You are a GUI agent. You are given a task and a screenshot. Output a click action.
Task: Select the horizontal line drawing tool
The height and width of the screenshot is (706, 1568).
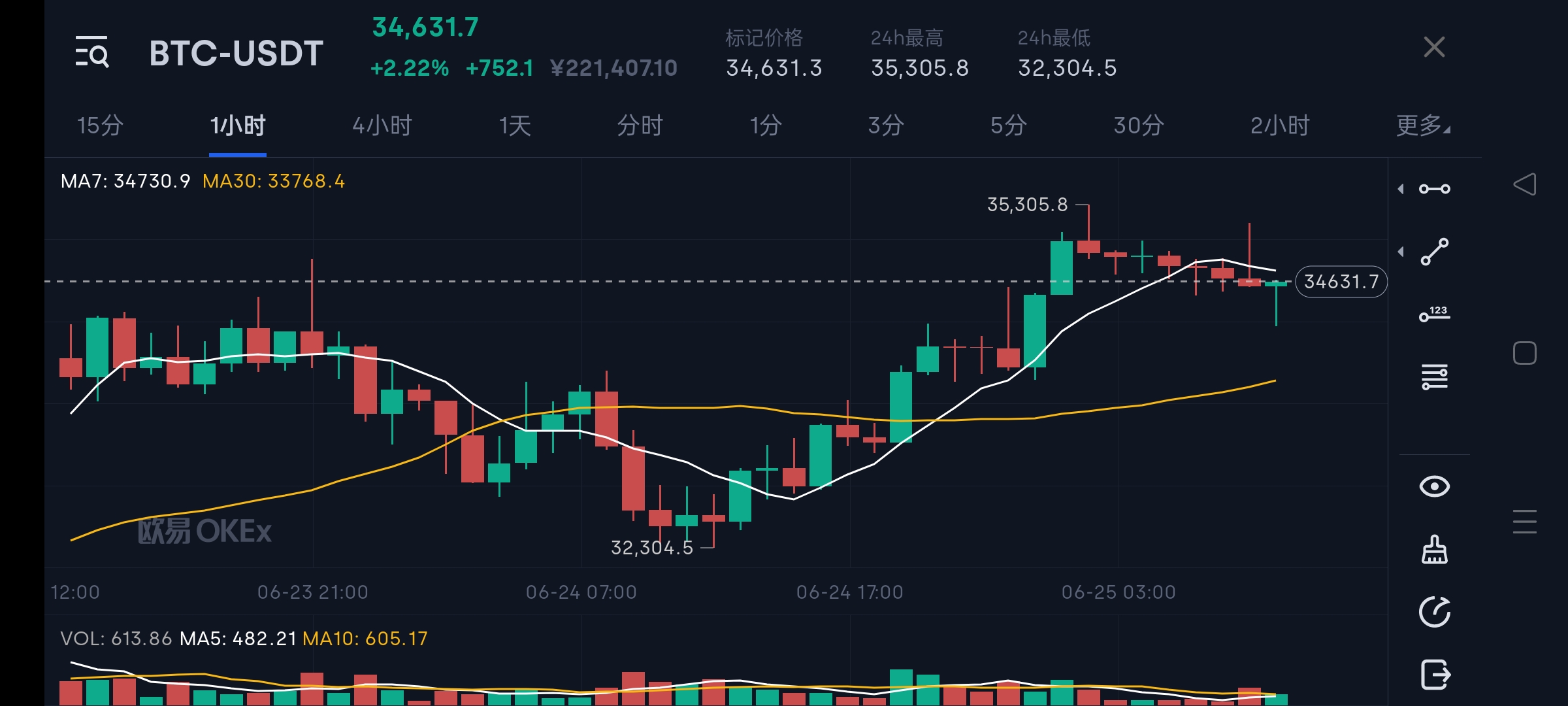pyautogui.click(x=1435, y=188)
